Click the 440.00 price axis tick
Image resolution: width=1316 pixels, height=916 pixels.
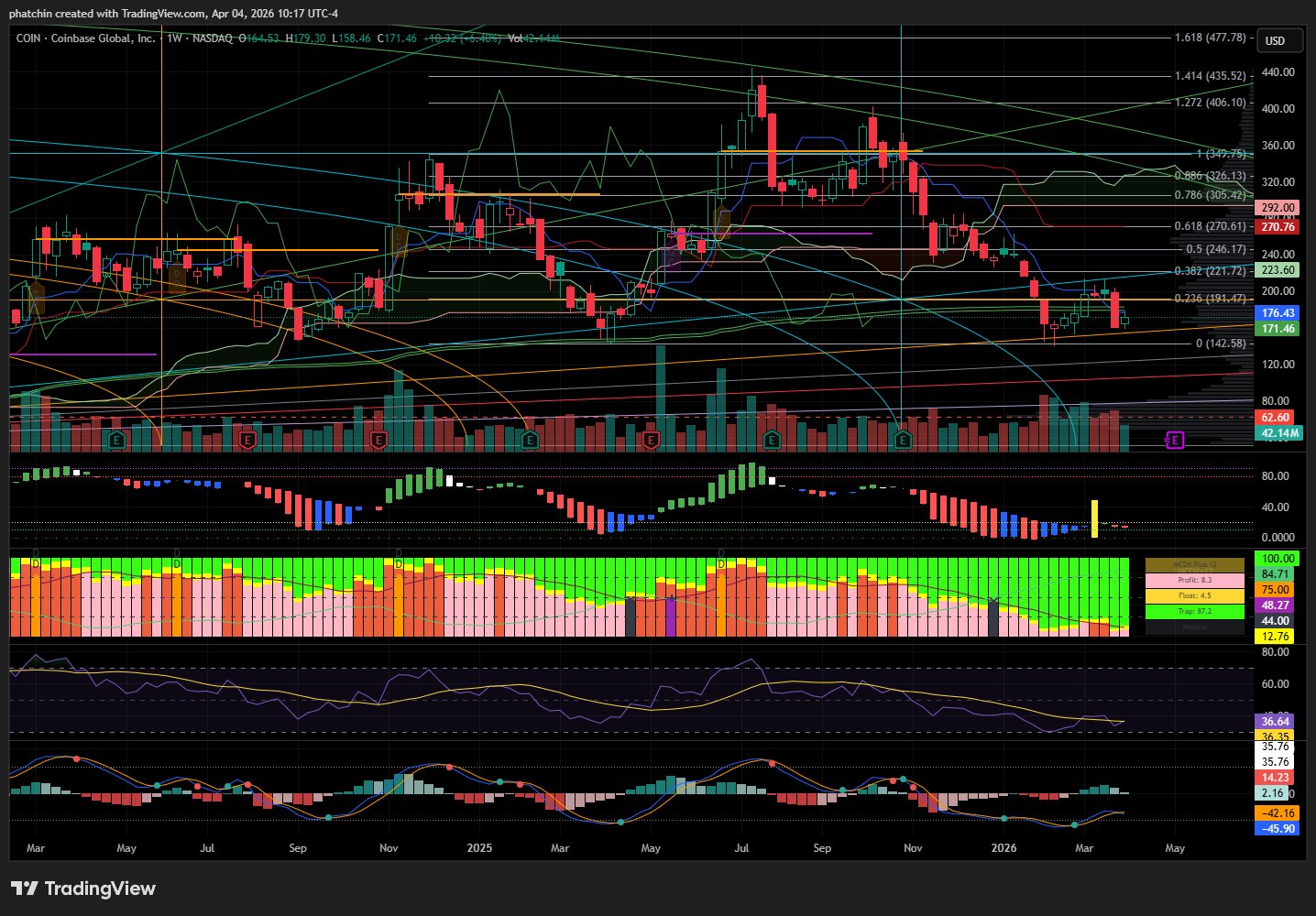click(1278, 72)
